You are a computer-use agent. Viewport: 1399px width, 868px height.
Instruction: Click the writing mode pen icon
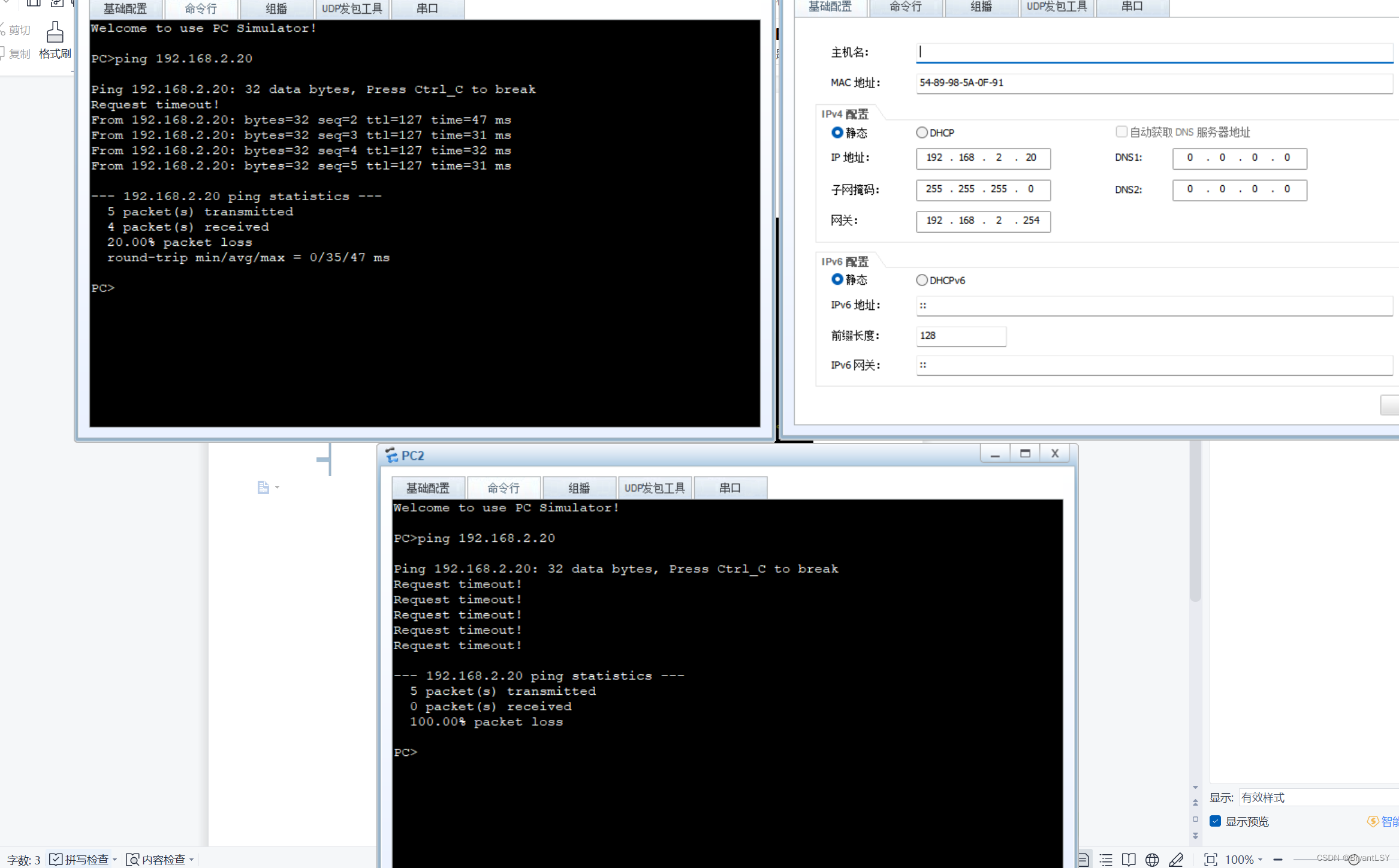[1176, 860]
